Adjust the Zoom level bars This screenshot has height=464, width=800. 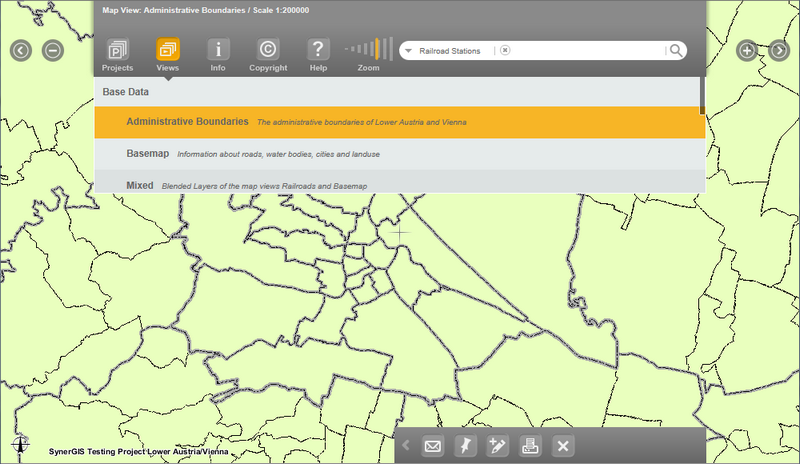pyautogui.click(x=369, y=49)
